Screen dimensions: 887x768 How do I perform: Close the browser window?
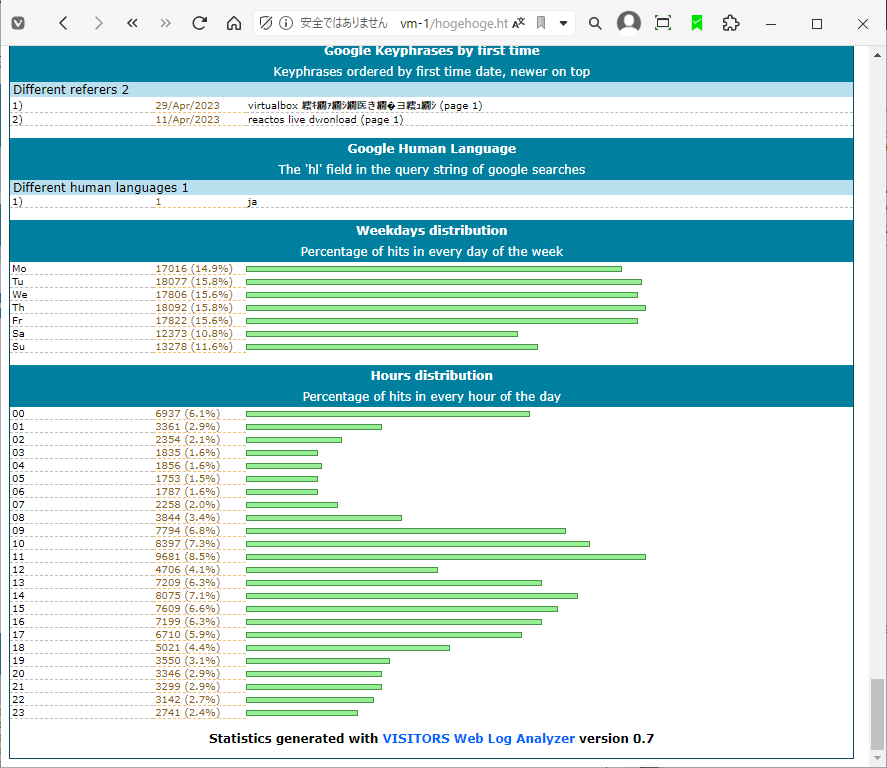tap(863, 24)
